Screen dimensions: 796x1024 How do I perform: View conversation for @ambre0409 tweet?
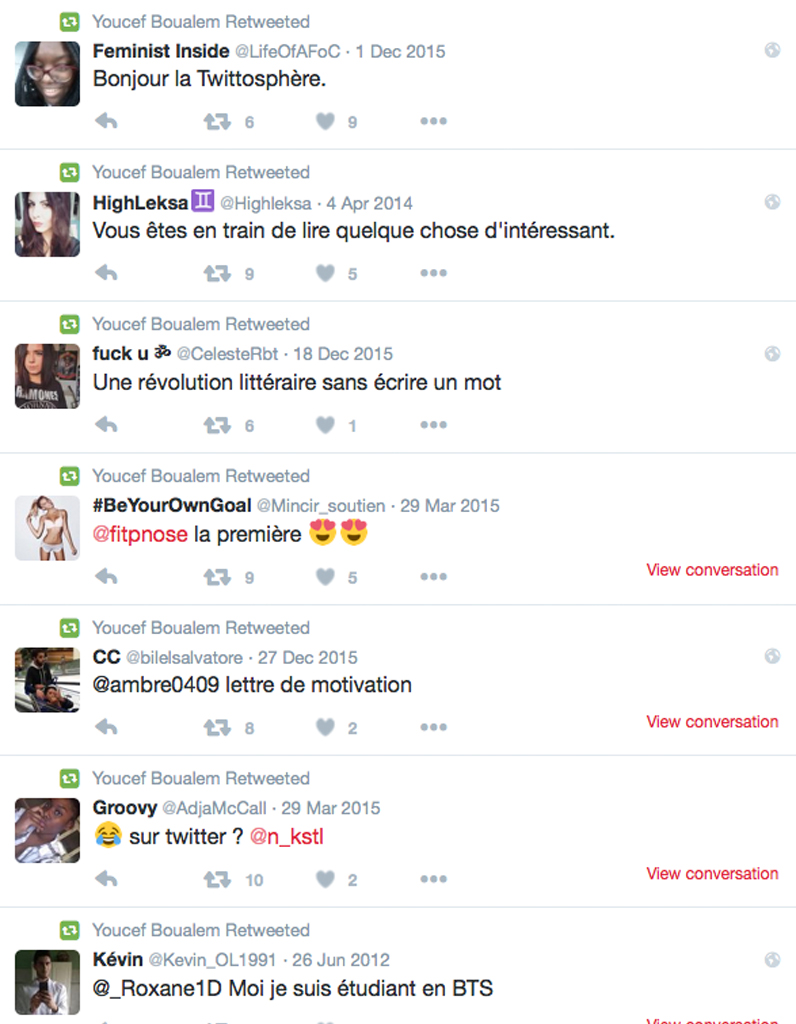pyautogui.click(x=712, y=722)
